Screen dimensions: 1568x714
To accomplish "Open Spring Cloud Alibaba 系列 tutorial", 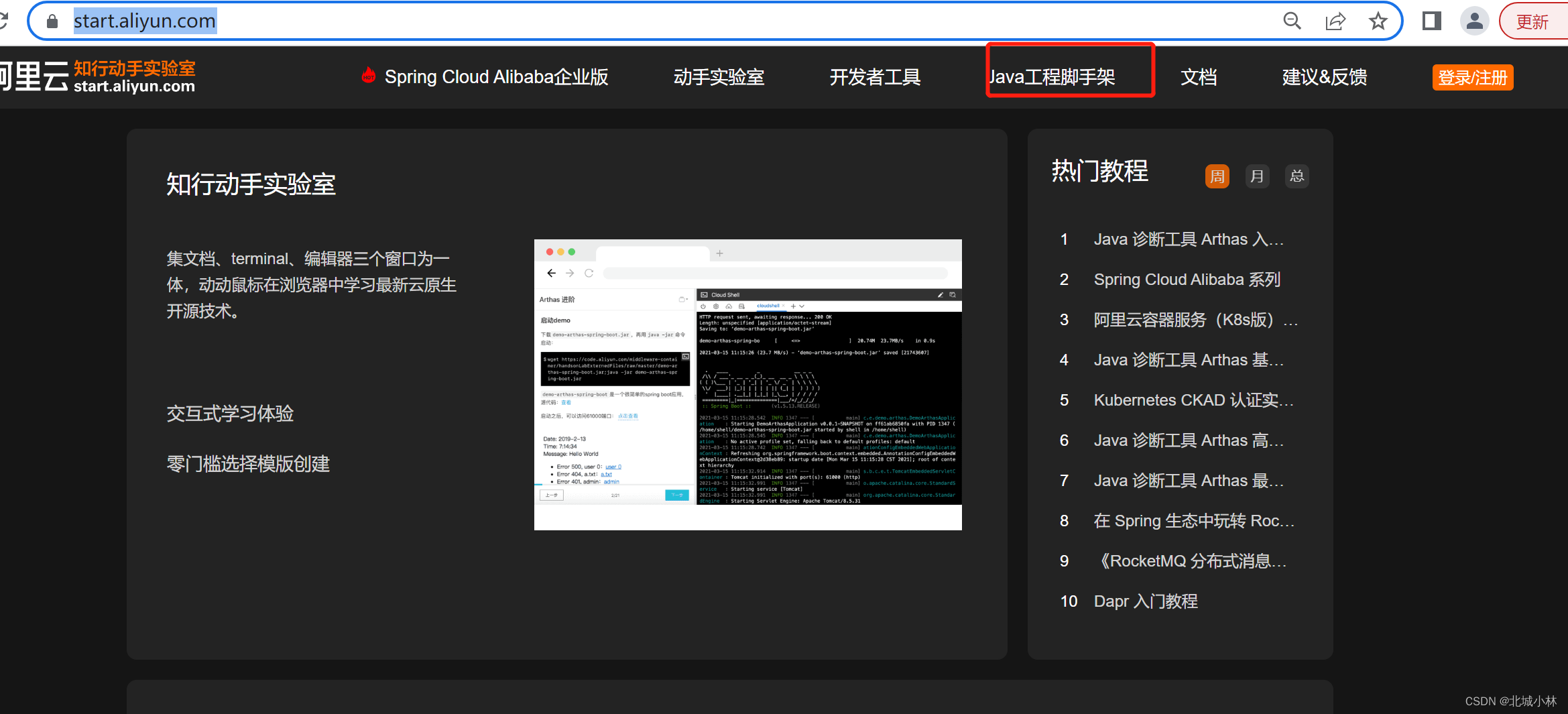I will tap(1187, 280).
